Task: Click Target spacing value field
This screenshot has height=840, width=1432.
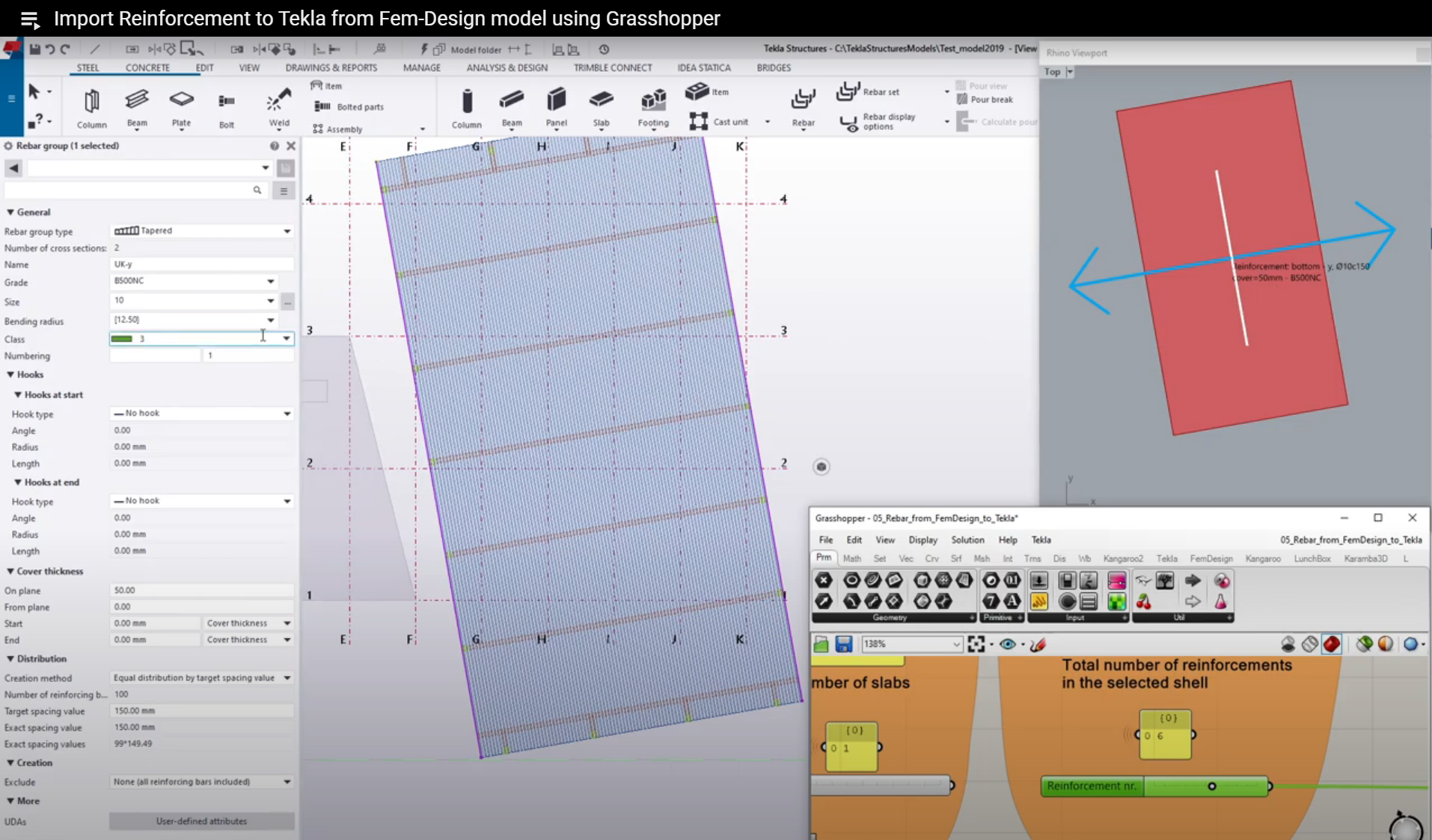Action: click(x=201, y=711)
